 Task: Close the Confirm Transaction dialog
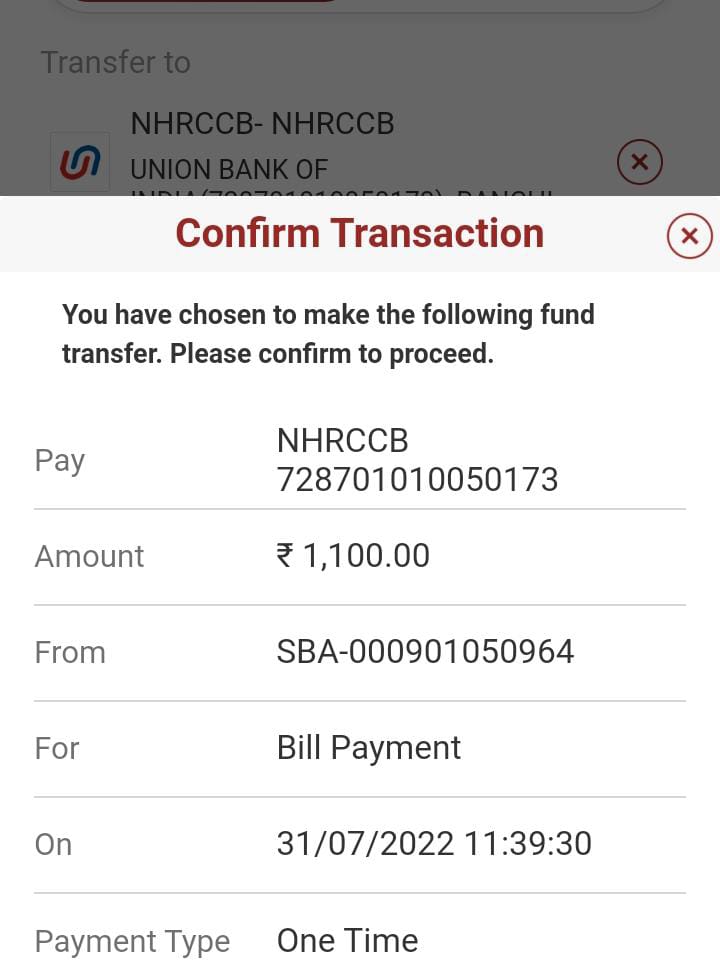point(689,236)
